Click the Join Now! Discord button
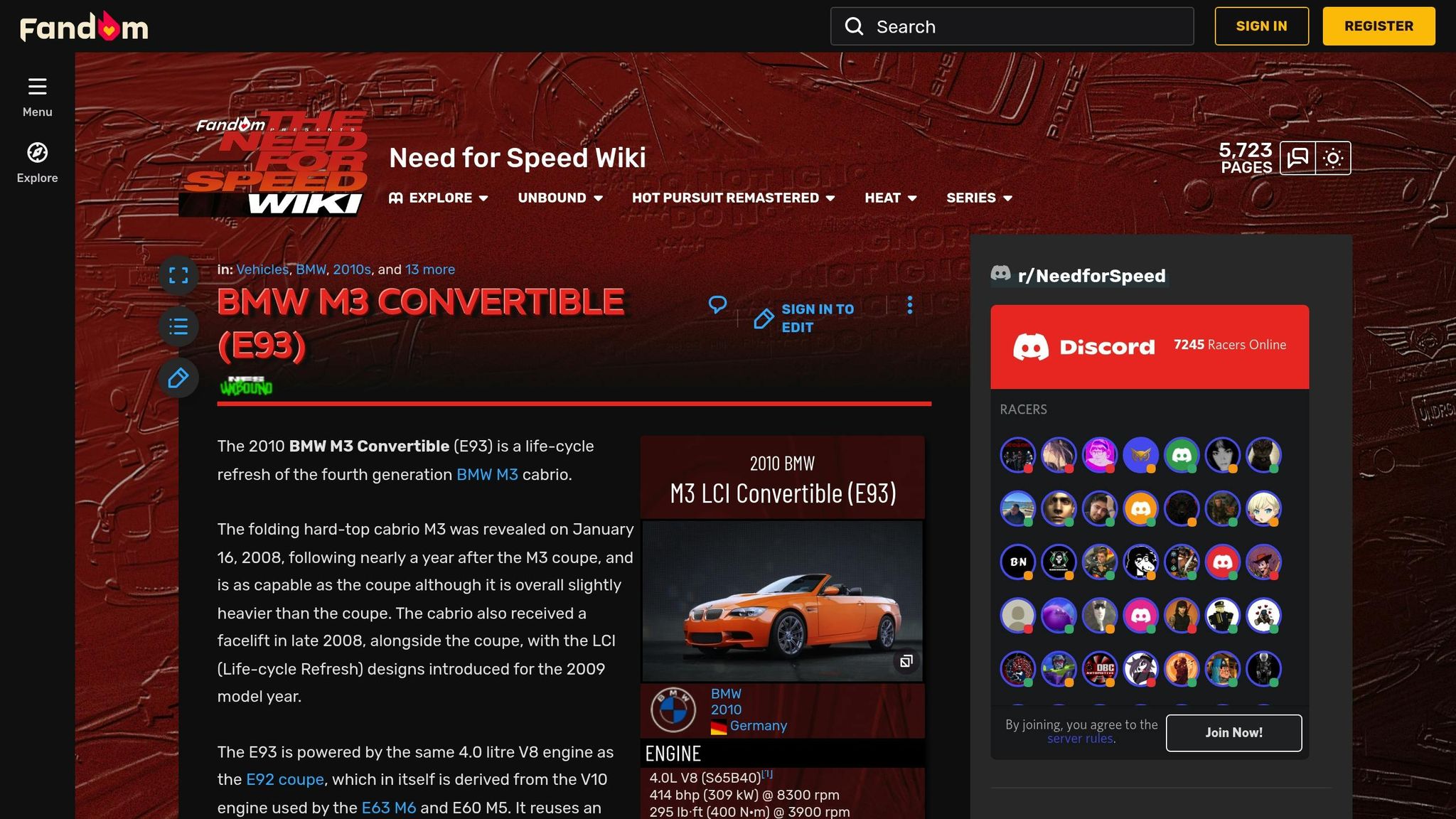 (x=1233, y=732)
